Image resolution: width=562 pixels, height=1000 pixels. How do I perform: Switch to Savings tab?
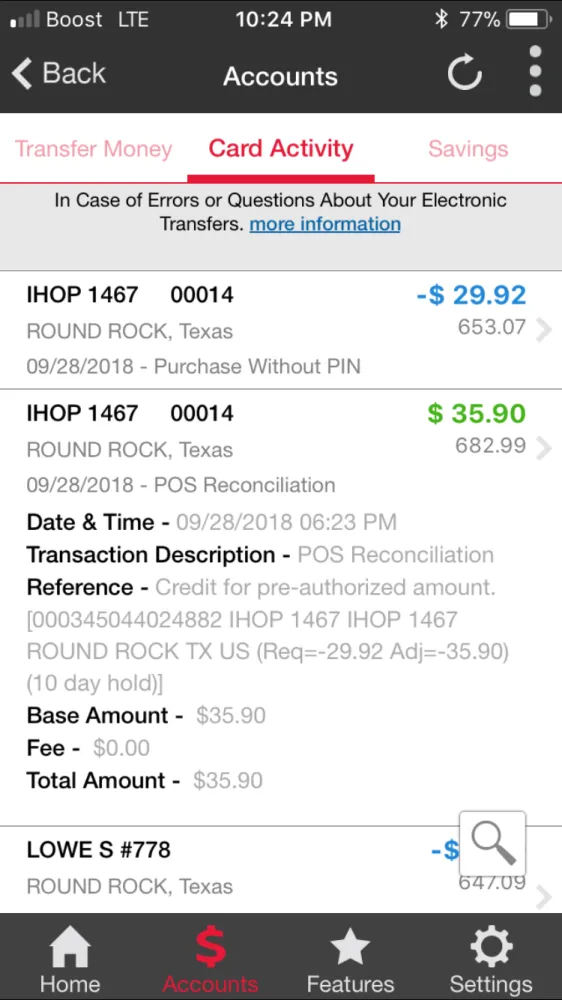point(468,149)
